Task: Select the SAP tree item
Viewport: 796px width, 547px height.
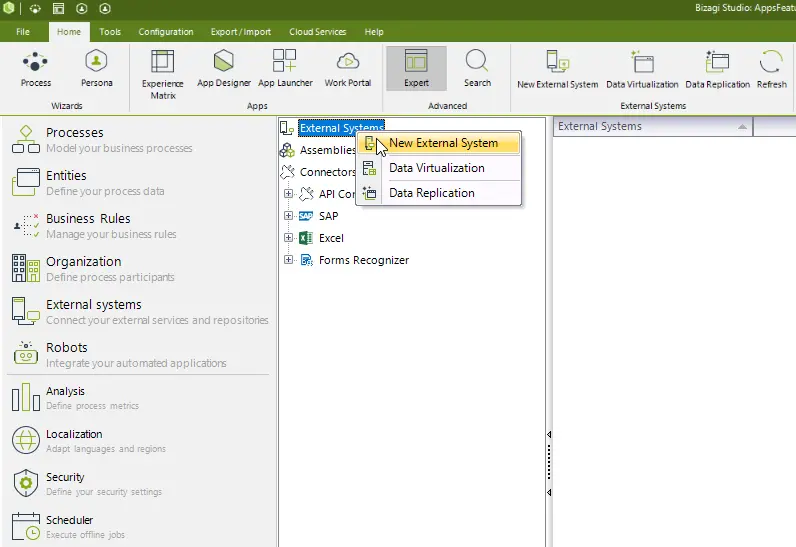Action: 328,216
